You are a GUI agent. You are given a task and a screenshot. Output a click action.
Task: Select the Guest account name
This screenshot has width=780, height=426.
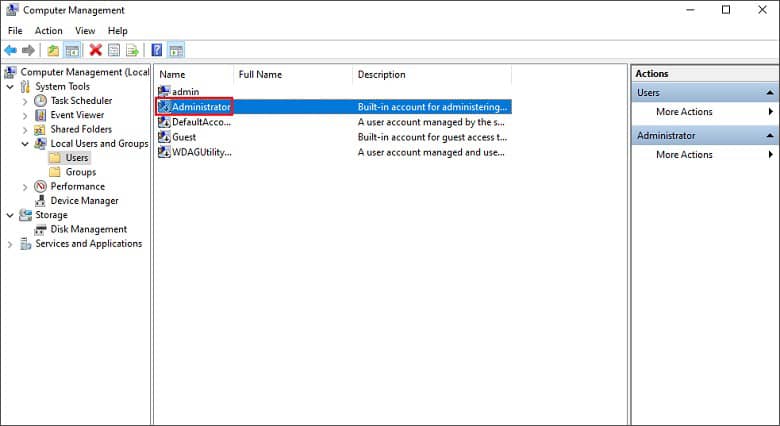click(x=184, y=137)
